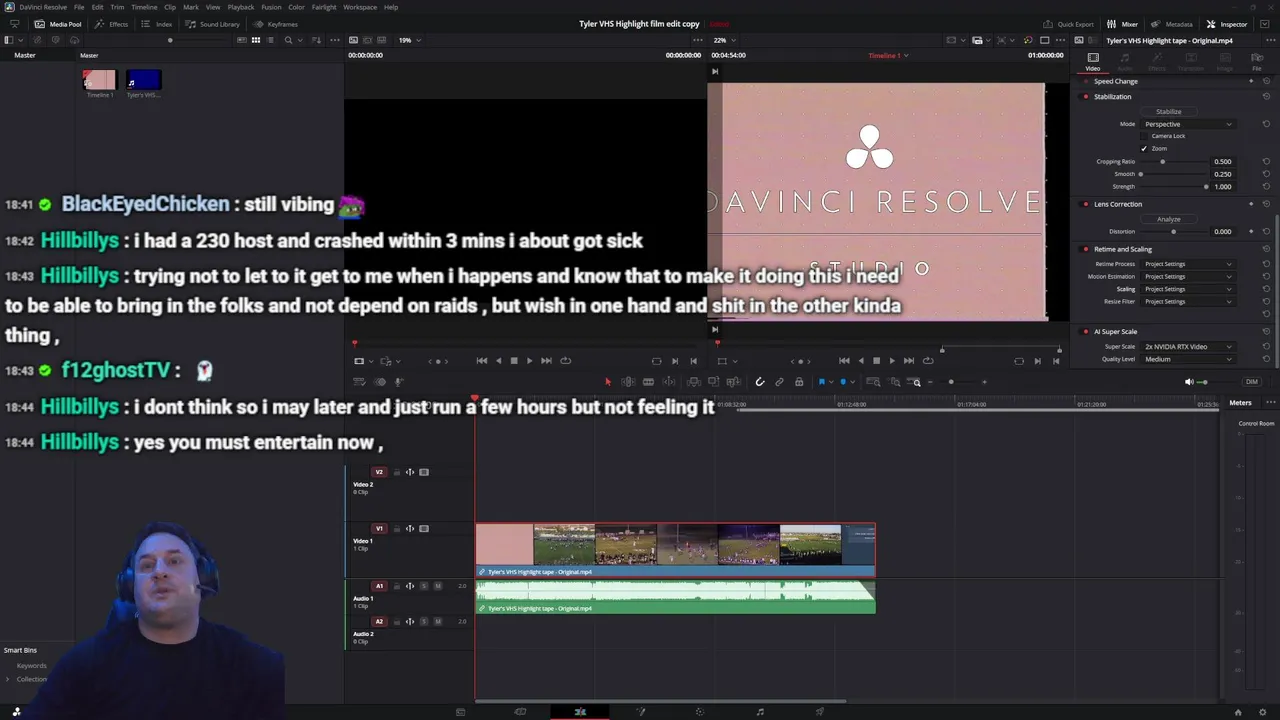
Task: Click the Stabilize button
Action: click(x=1169, y=111)
